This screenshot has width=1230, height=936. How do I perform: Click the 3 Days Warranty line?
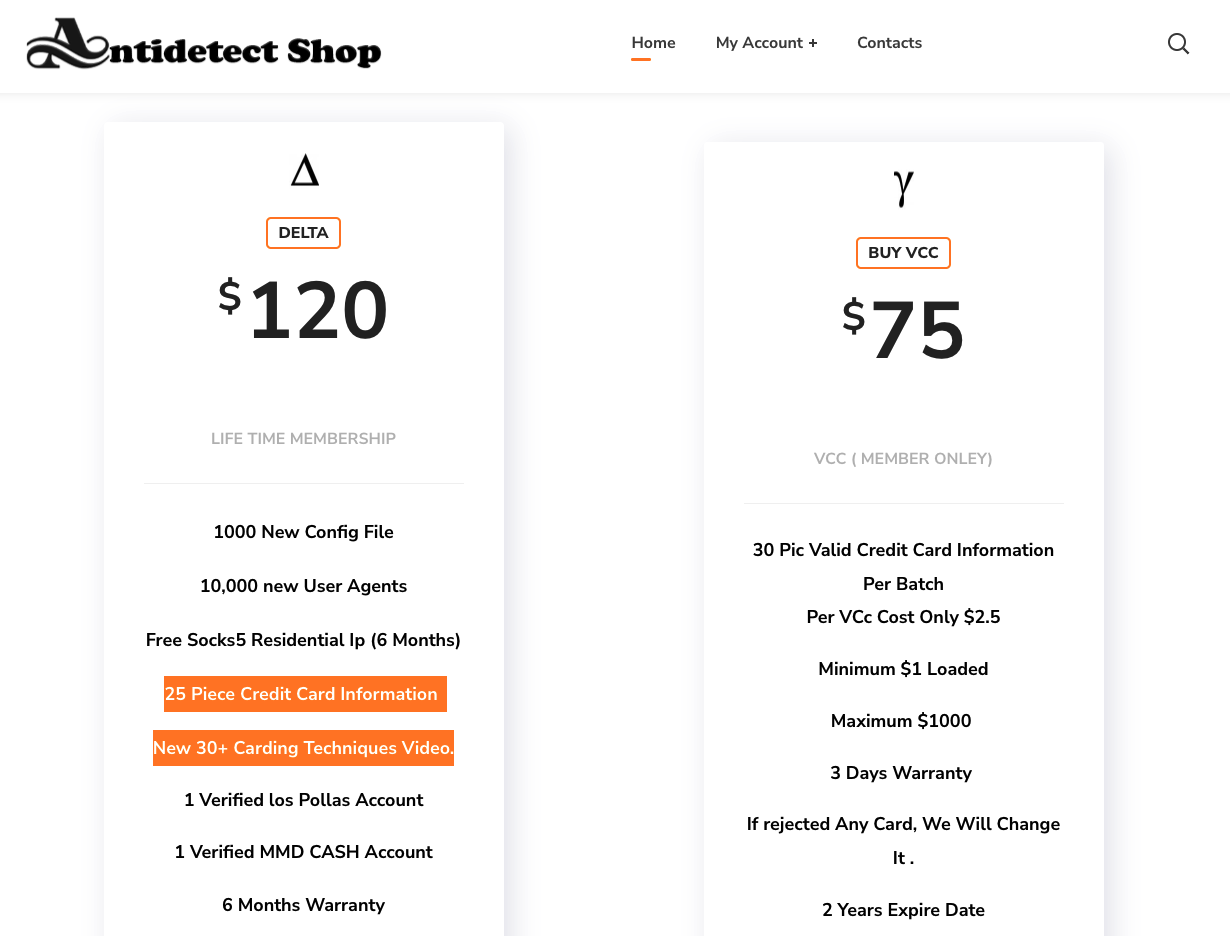(x=901, y=773)
